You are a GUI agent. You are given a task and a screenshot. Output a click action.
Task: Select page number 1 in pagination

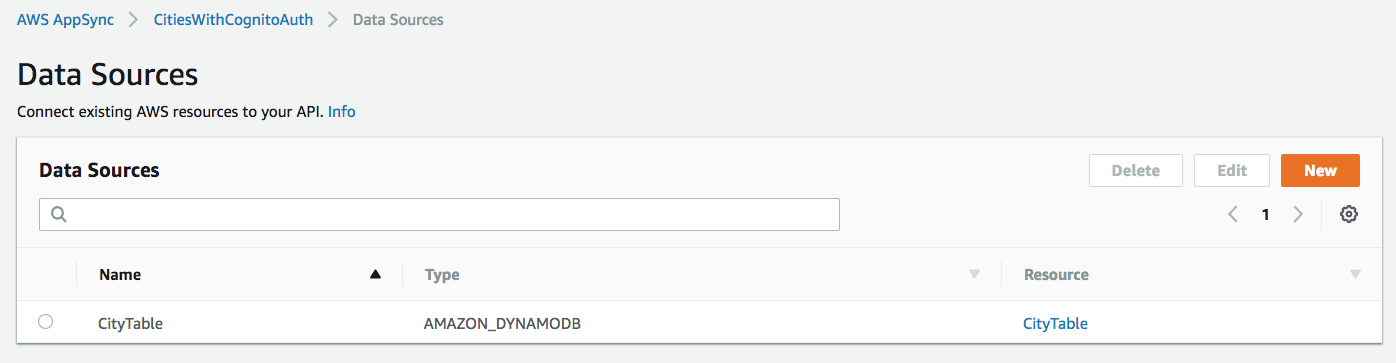[x=1265, y=214]
